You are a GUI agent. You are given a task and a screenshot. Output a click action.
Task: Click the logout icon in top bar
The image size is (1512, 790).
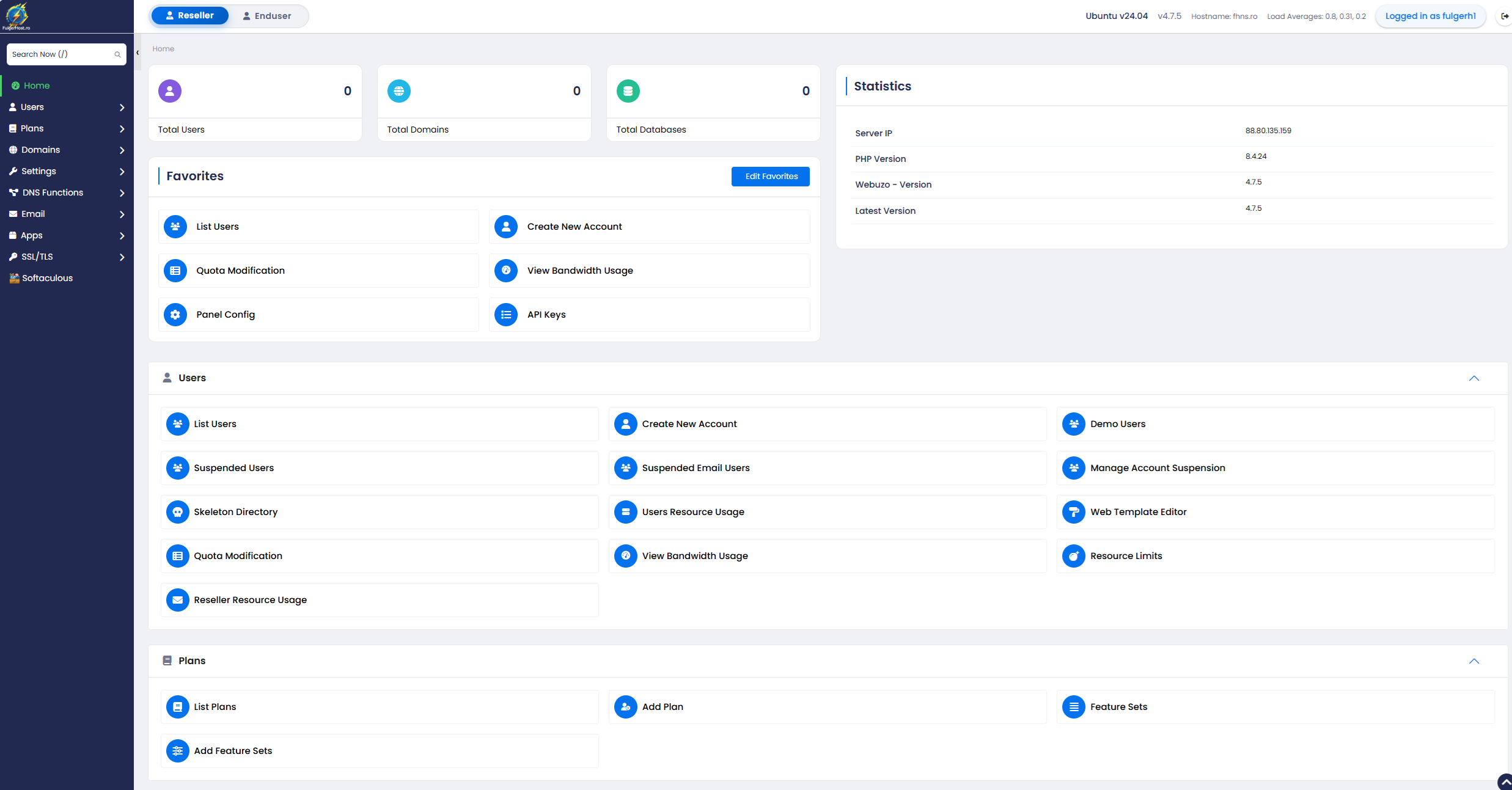pos(1505,16)
